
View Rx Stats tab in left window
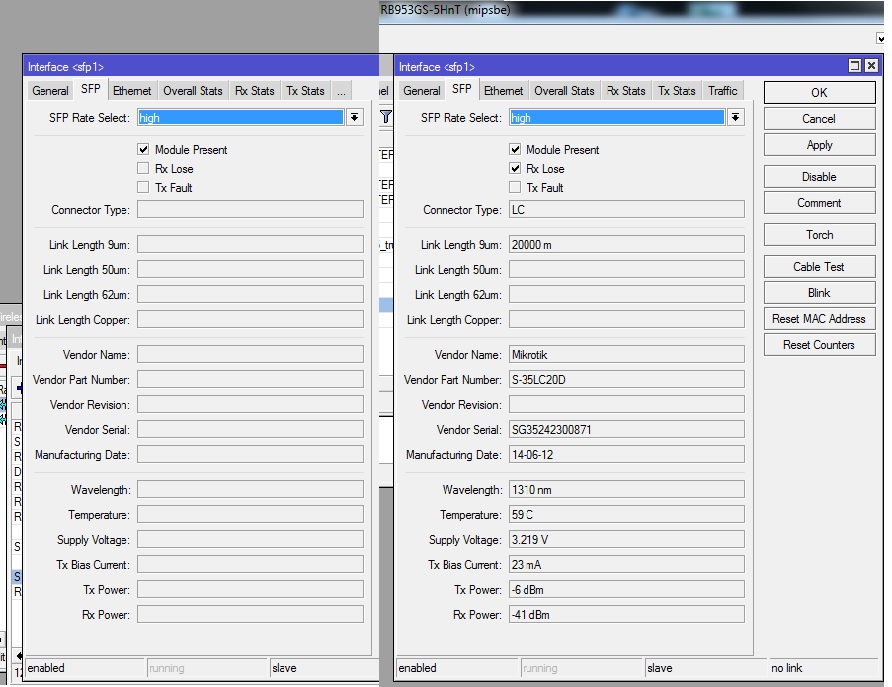point(254,91)
